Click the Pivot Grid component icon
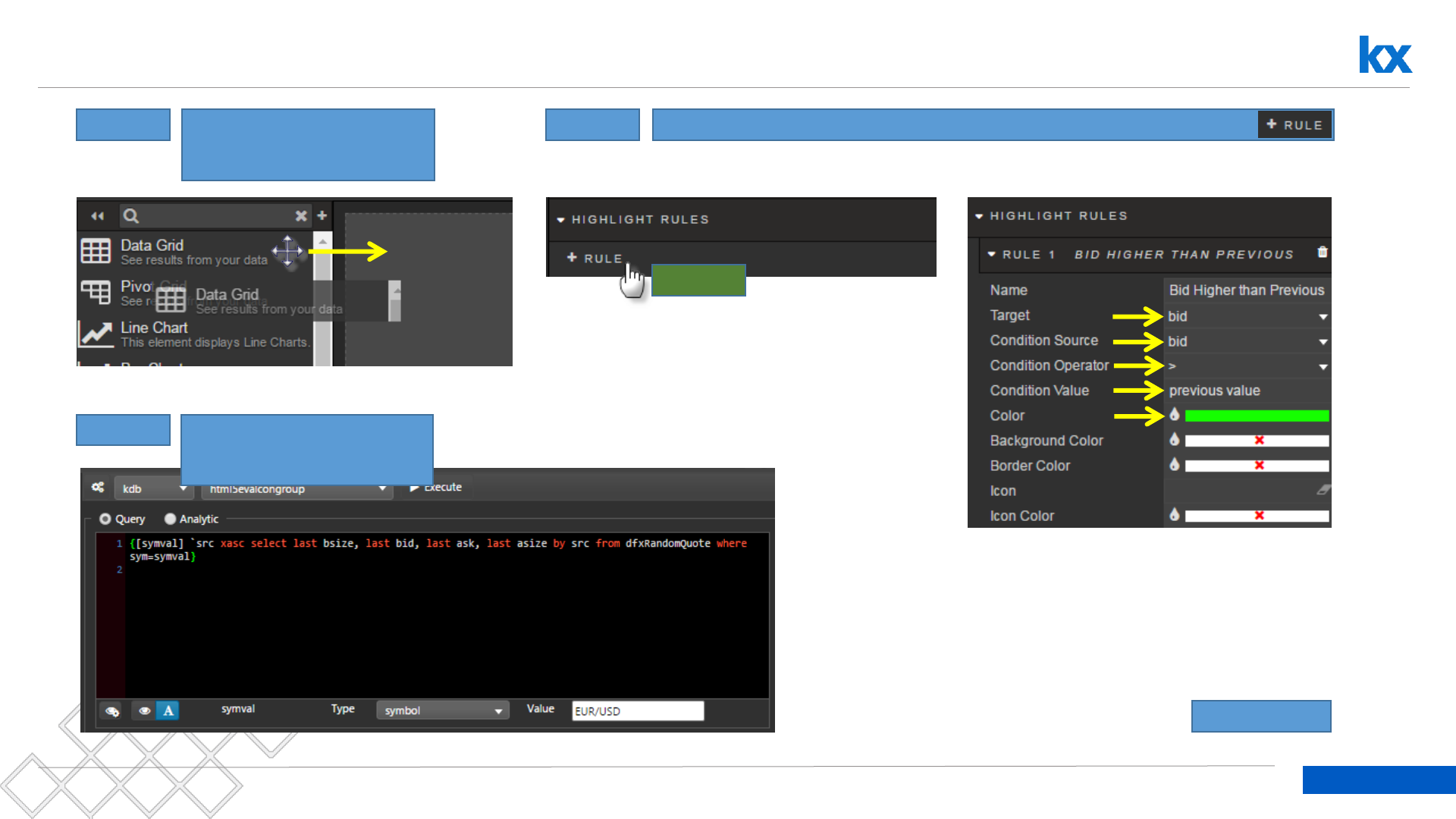The width and height of the screenshot is (1456, 819). 96,292
